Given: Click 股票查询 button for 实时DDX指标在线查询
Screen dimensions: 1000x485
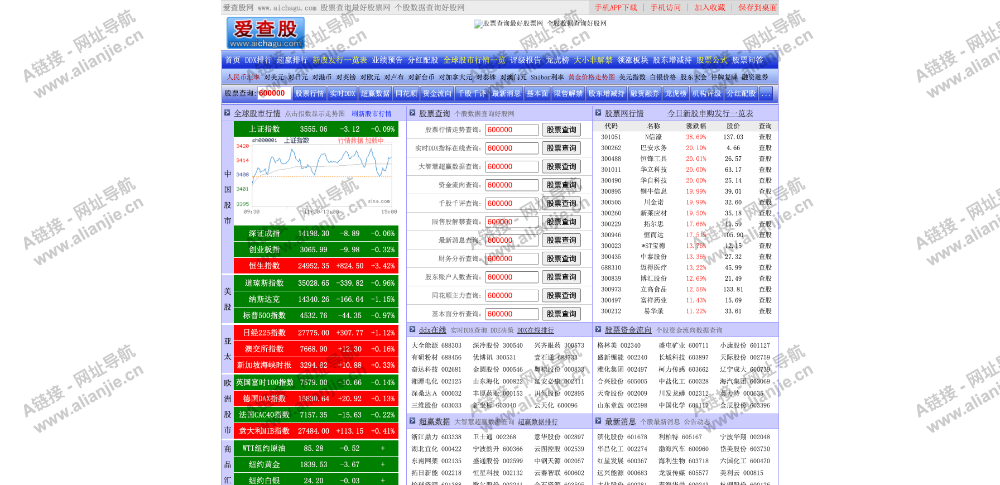Looking at the screenshot, I should (561, 148).
